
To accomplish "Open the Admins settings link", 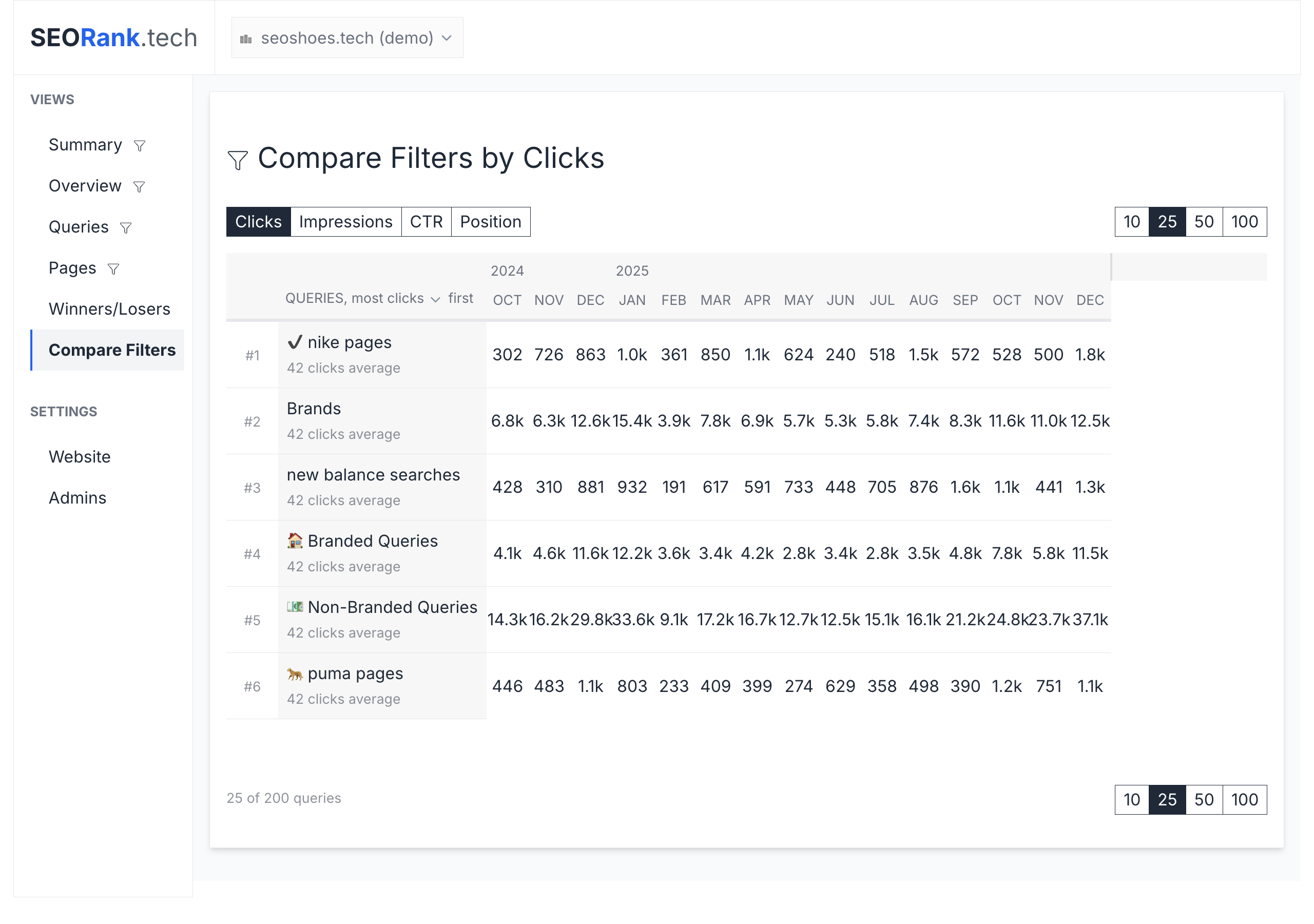I will [78, 498].
